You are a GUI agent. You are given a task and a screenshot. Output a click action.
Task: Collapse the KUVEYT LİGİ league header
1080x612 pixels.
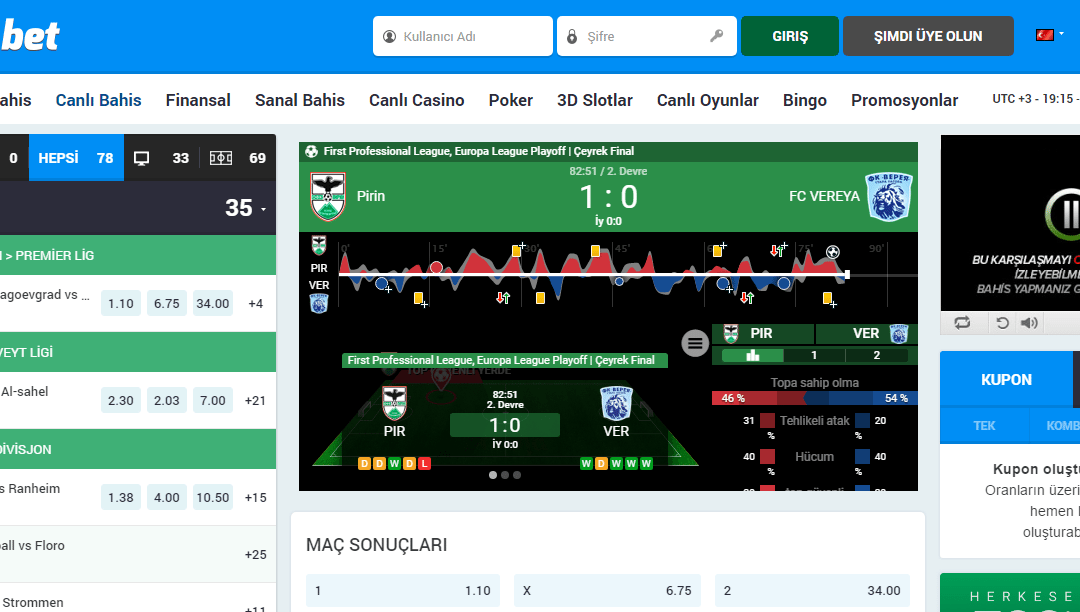[138, 352]
